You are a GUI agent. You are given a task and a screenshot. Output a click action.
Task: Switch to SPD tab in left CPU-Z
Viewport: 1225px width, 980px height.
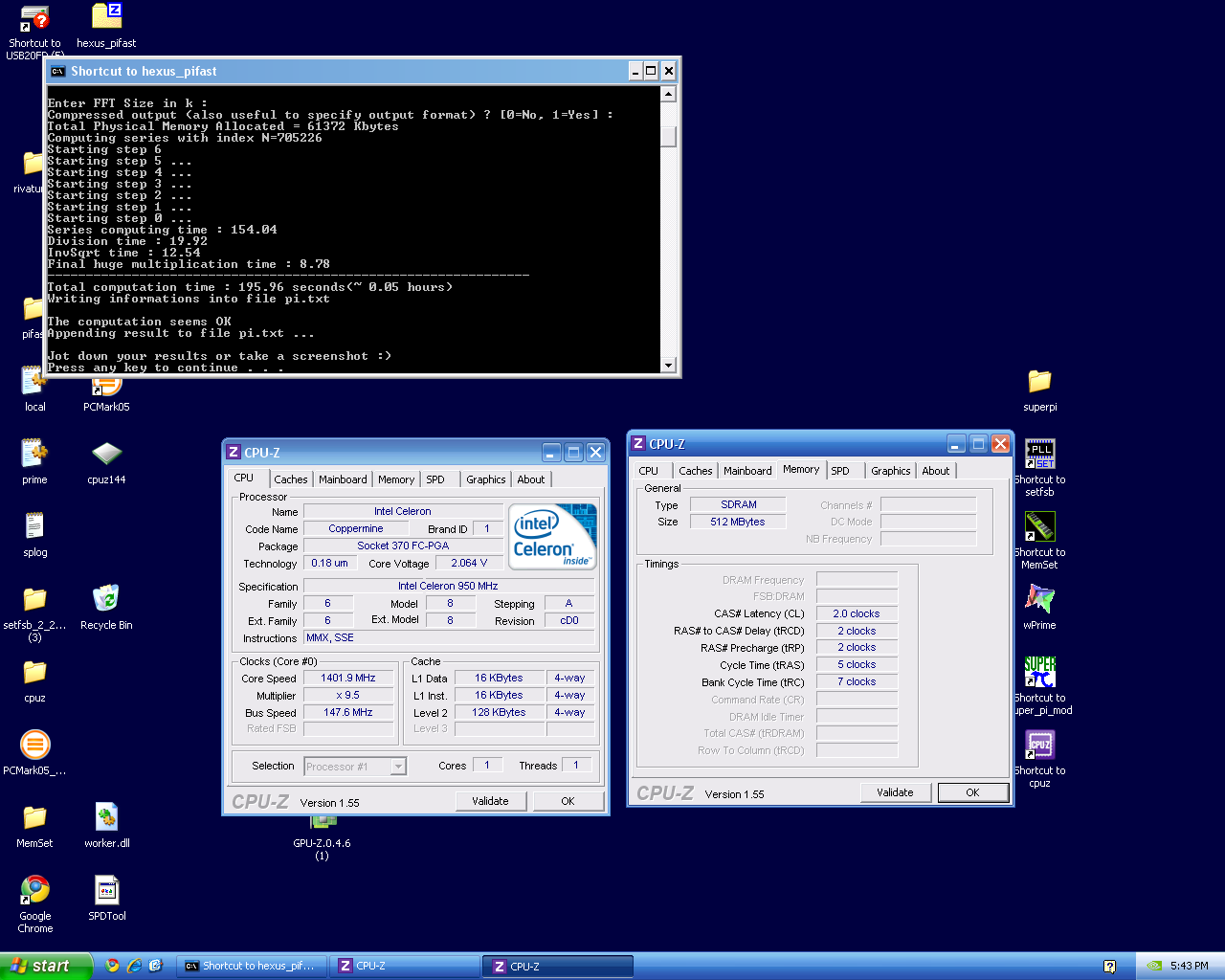pos(435,479)
